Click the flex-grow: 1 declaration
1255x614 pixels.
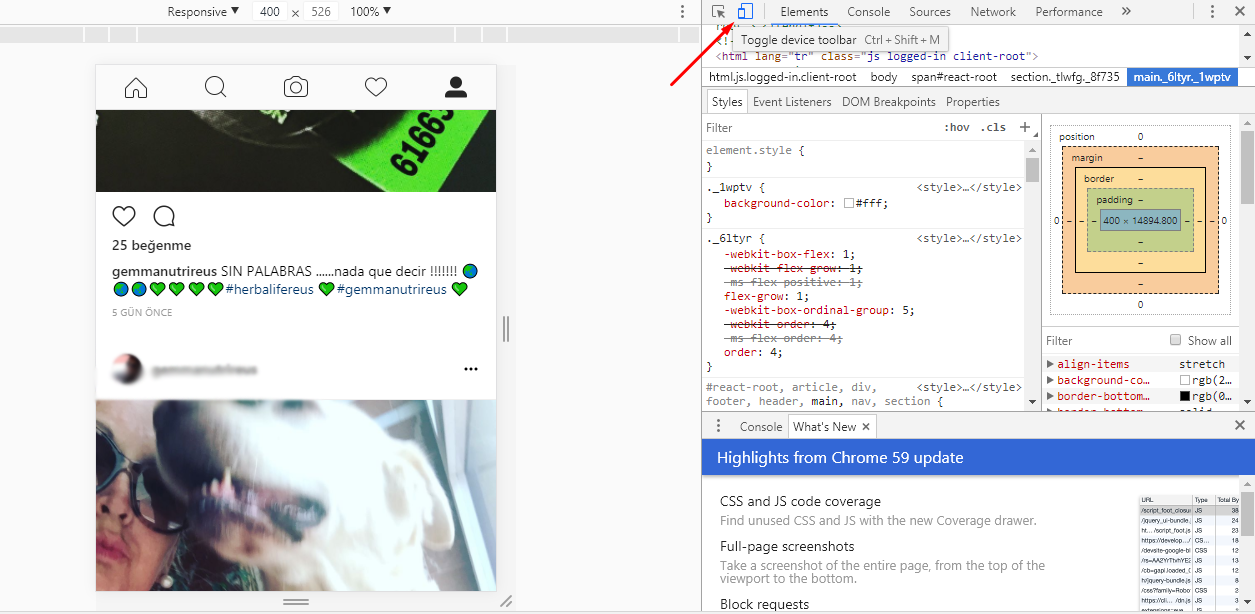(766, 296)
